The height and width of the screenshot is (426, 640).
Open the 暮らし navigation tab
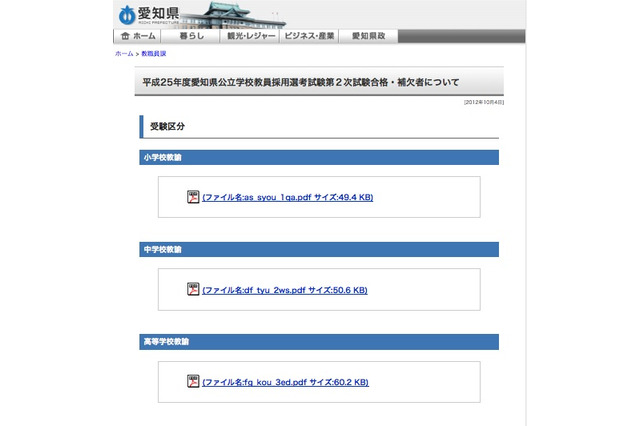coord(192,35)
